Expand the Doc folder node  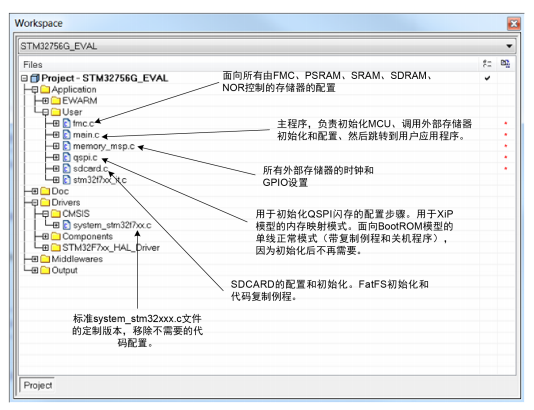tap(35, 191)
